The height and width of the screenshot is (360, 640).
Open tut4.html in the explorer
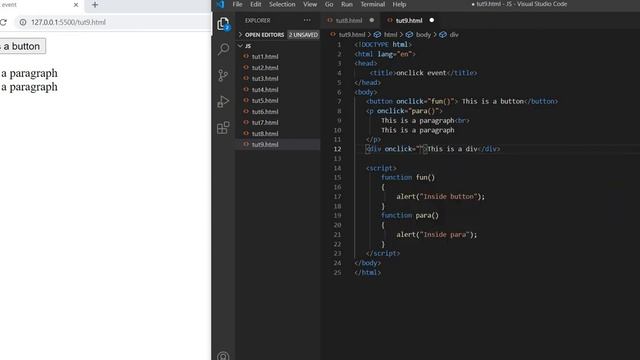[x=265, y=89]
